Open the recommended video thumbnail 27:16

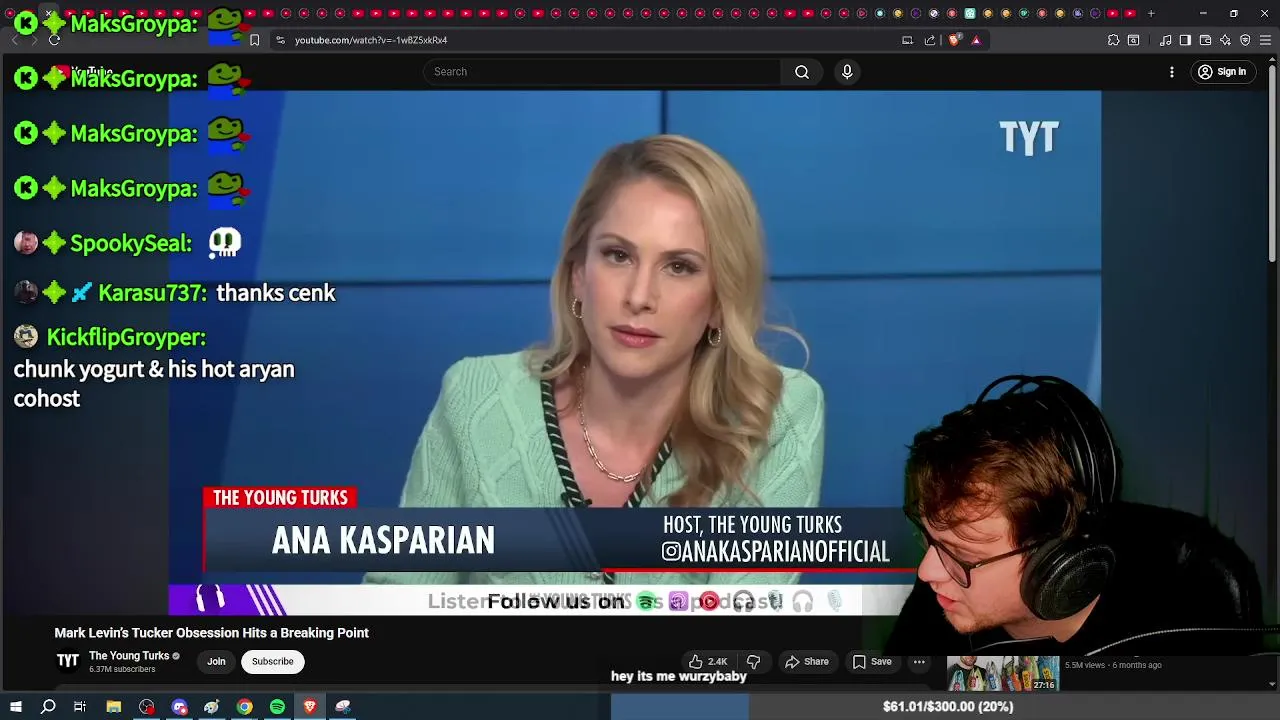coord(1003,673)
